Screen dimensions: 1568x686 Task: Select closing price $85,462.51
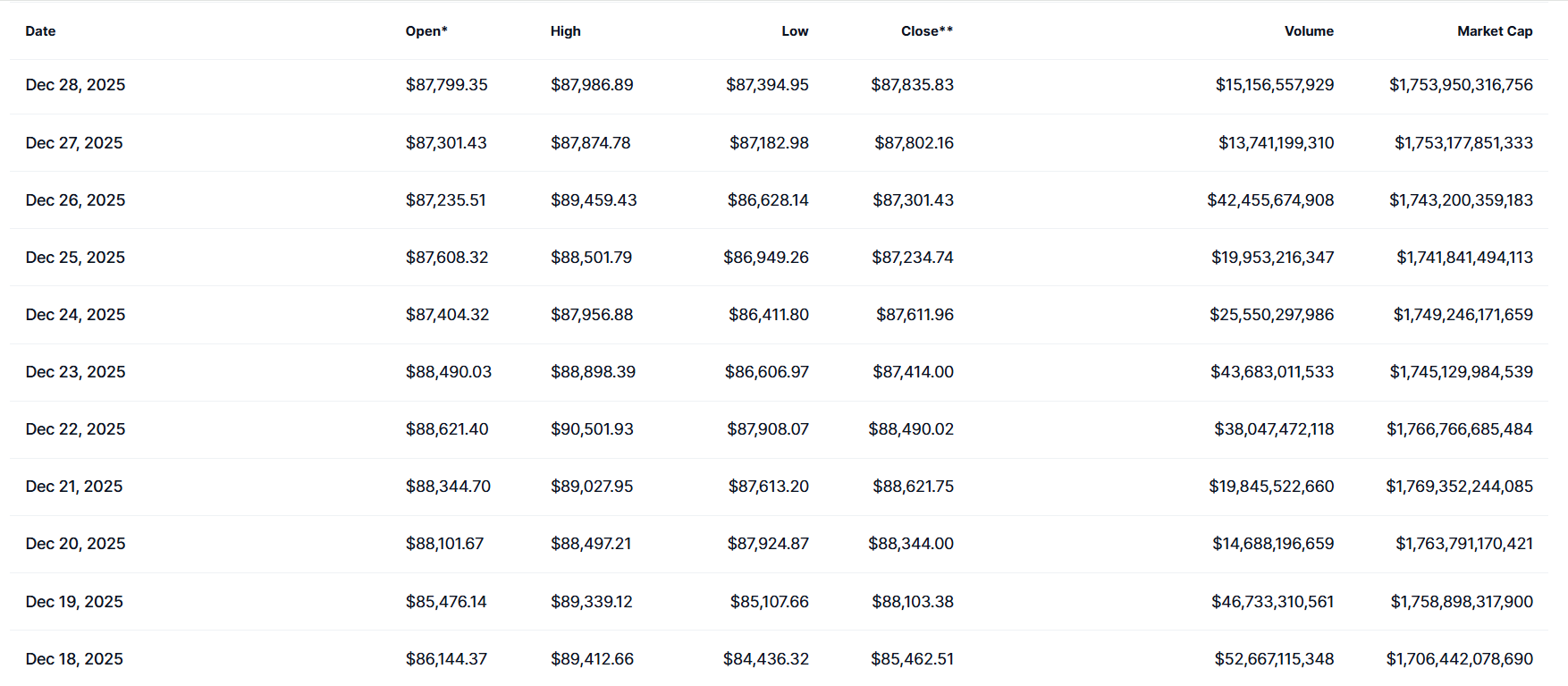pyautogui.click(x=912, y=659)
